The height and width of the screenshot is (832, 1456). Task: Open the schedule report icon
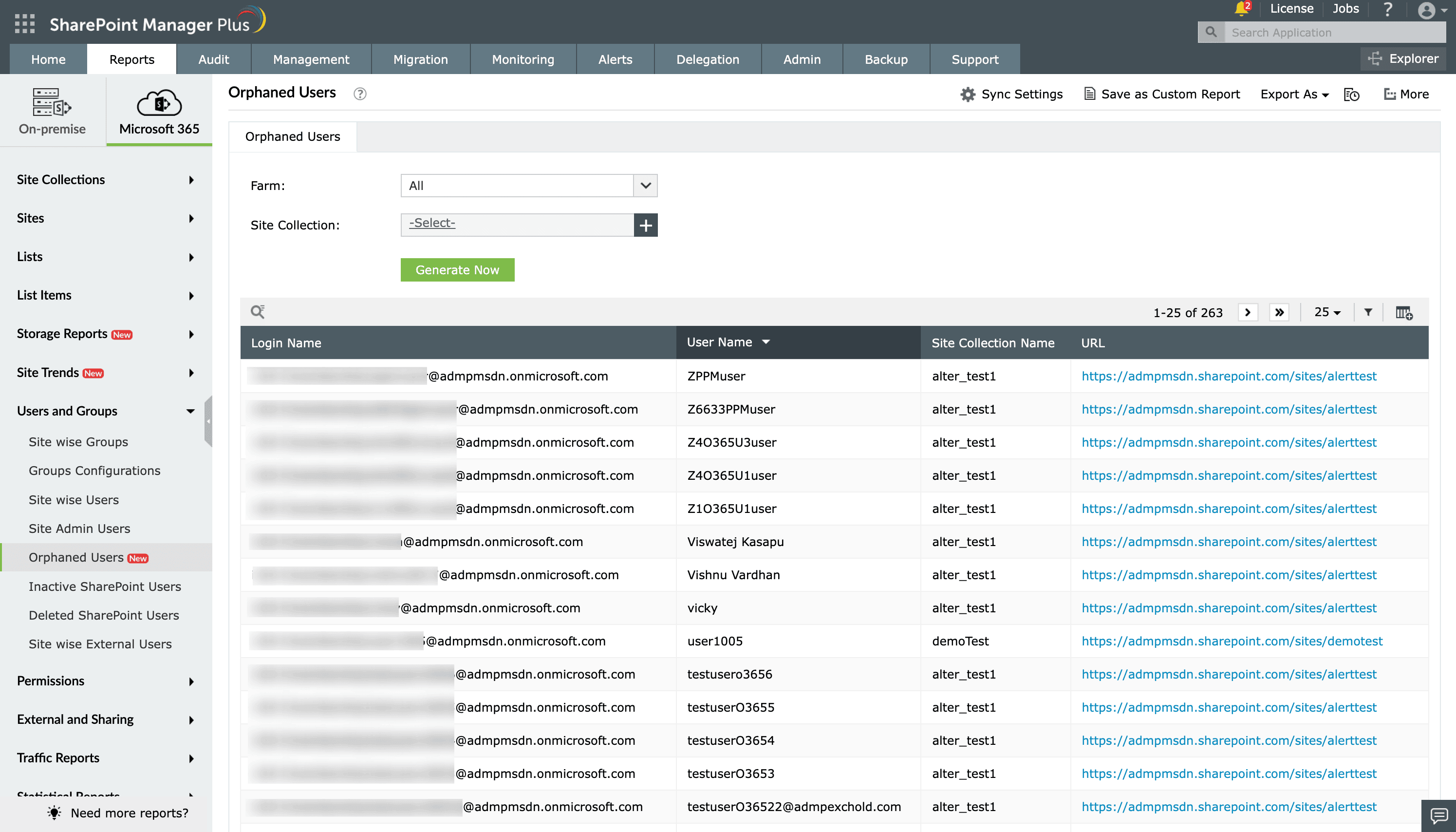(1351, 95)
